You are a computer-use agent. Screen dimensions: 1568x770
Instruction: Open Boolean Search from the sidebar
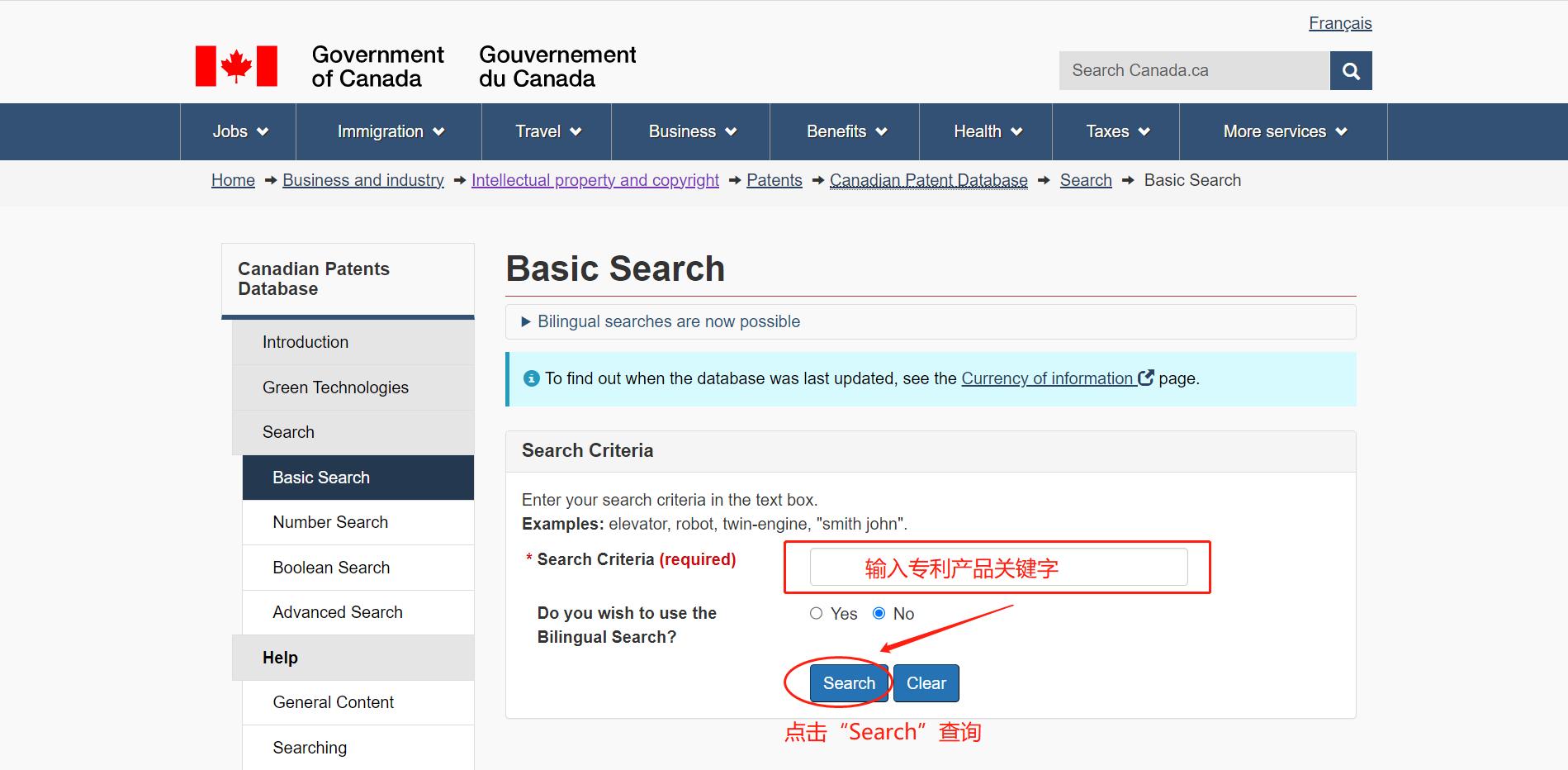point(358,568)
